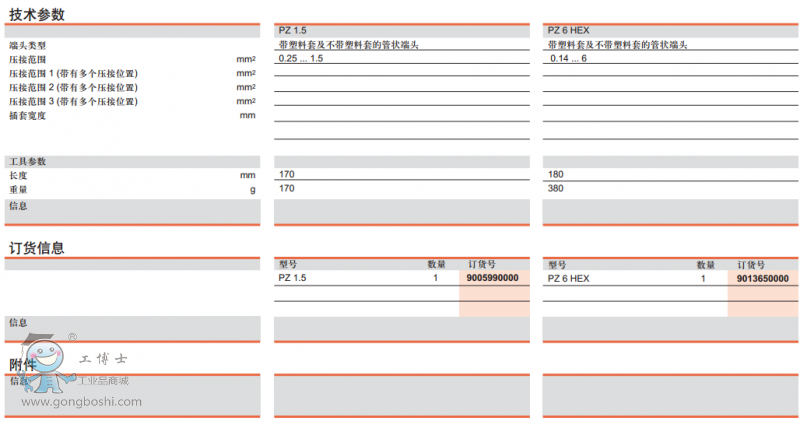Select the 插套宽度 row label
The image size is (800, 421).
coord(27,116)
